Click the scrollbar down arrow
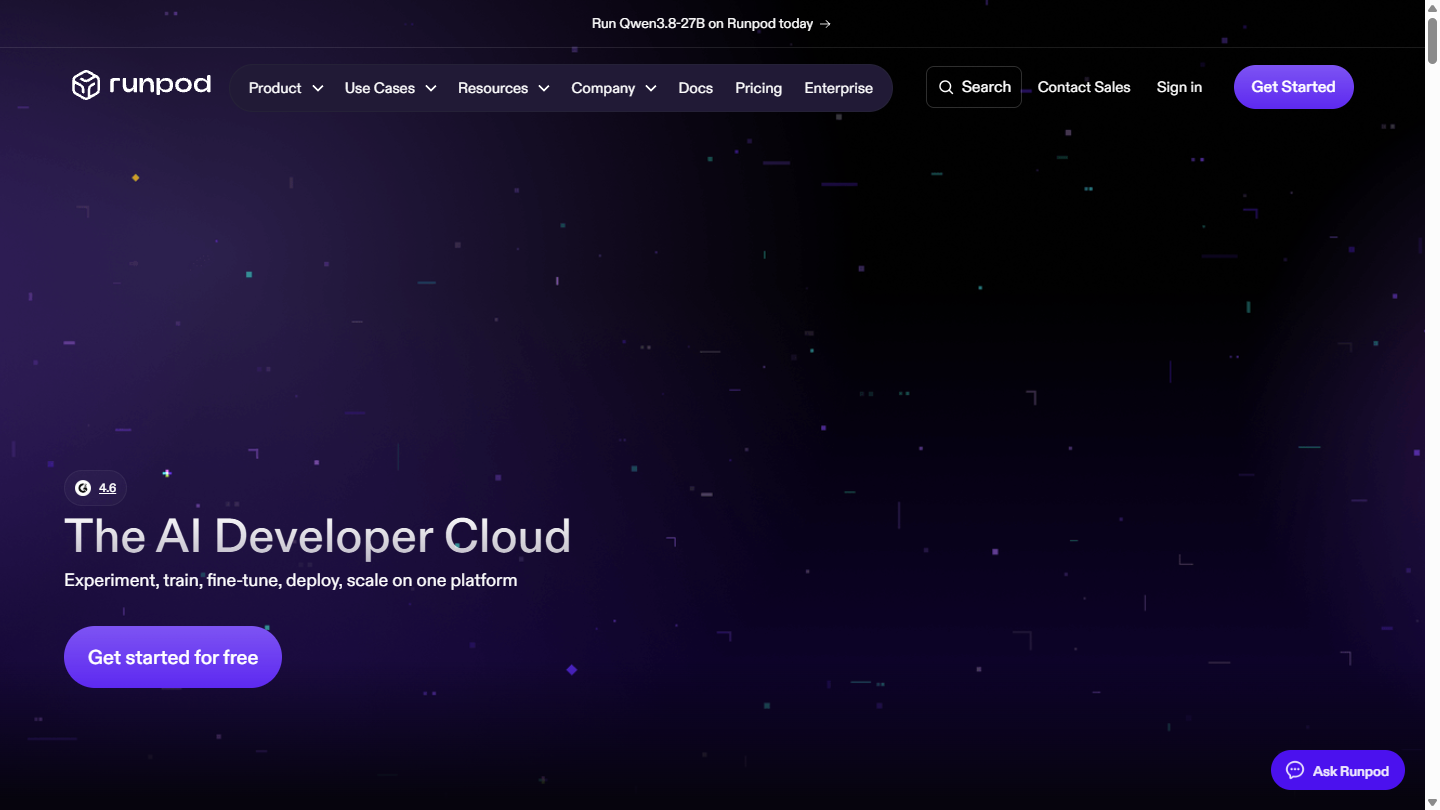The image size is (1440, 810). (x=1432, y=802)
